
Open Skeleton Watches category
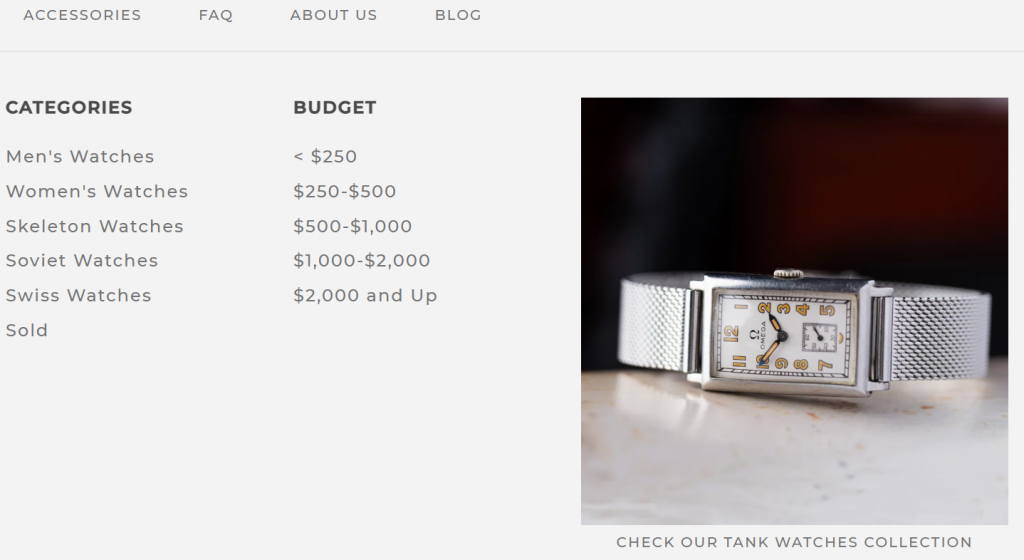95,226
